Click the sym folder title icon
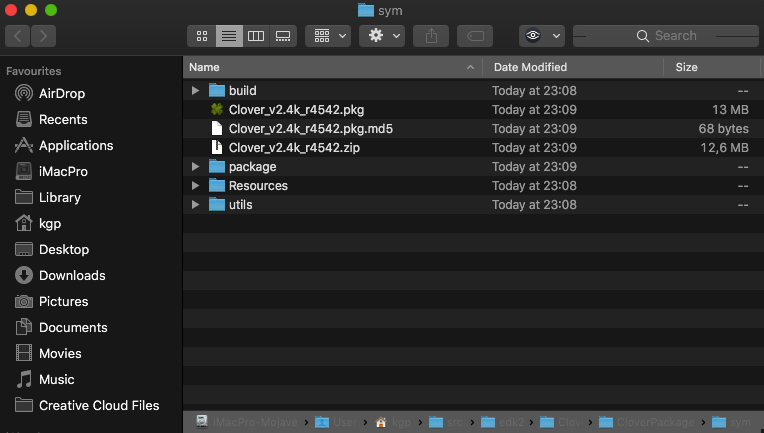The image size is (764, 433). point(366,10)
